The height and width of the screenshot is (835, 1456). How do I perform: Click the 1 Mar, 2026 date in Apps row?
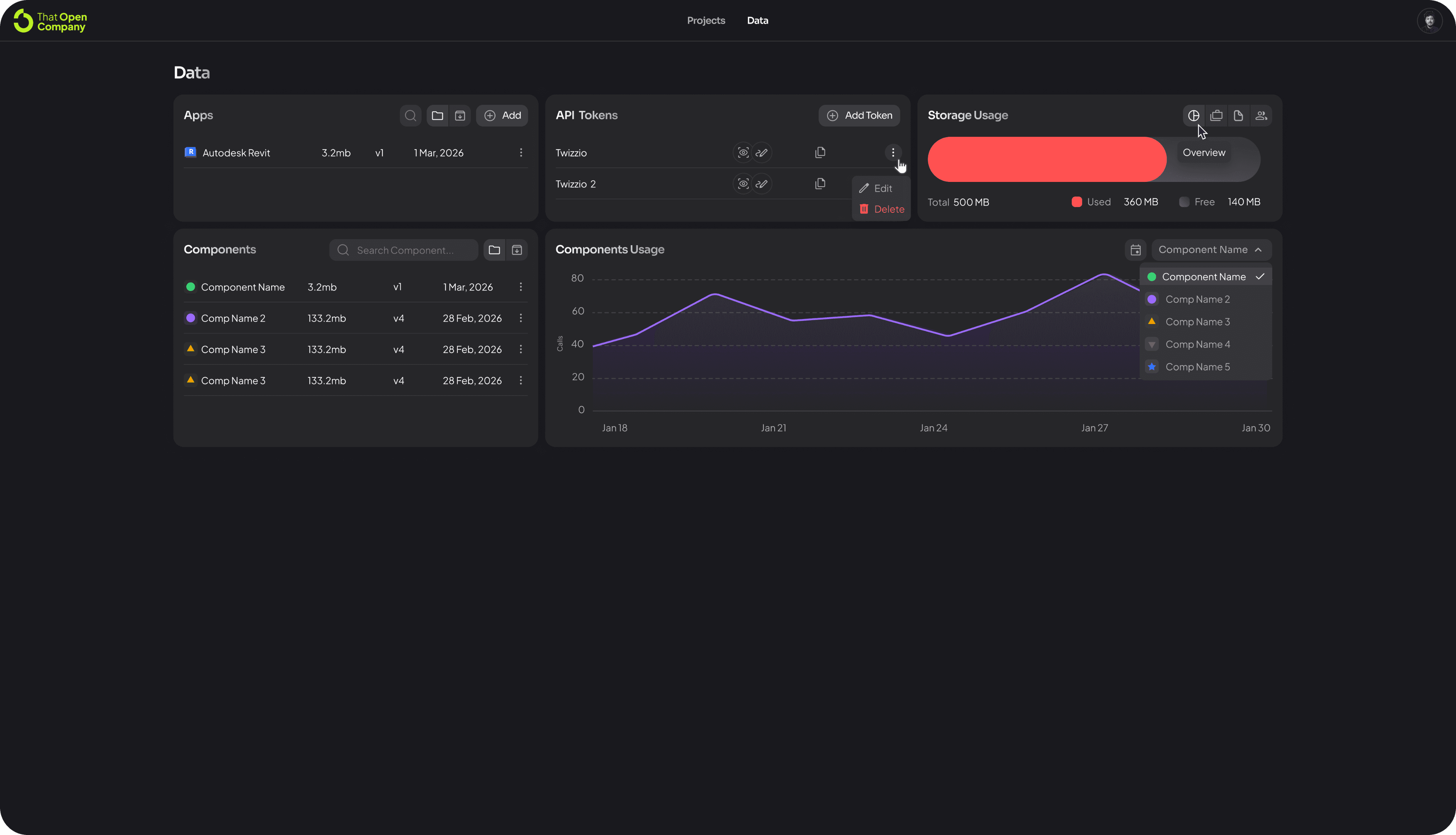438,153
